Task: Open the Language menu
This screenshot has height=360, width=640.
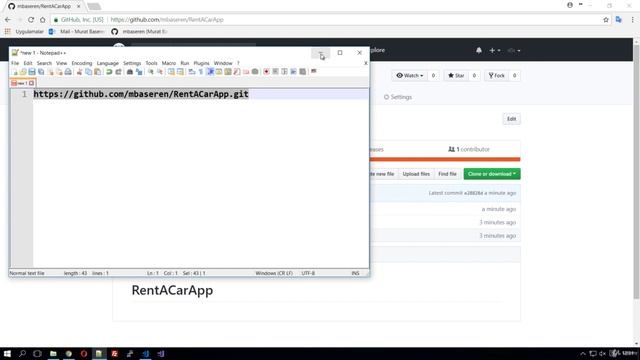Action: (108, 63)
